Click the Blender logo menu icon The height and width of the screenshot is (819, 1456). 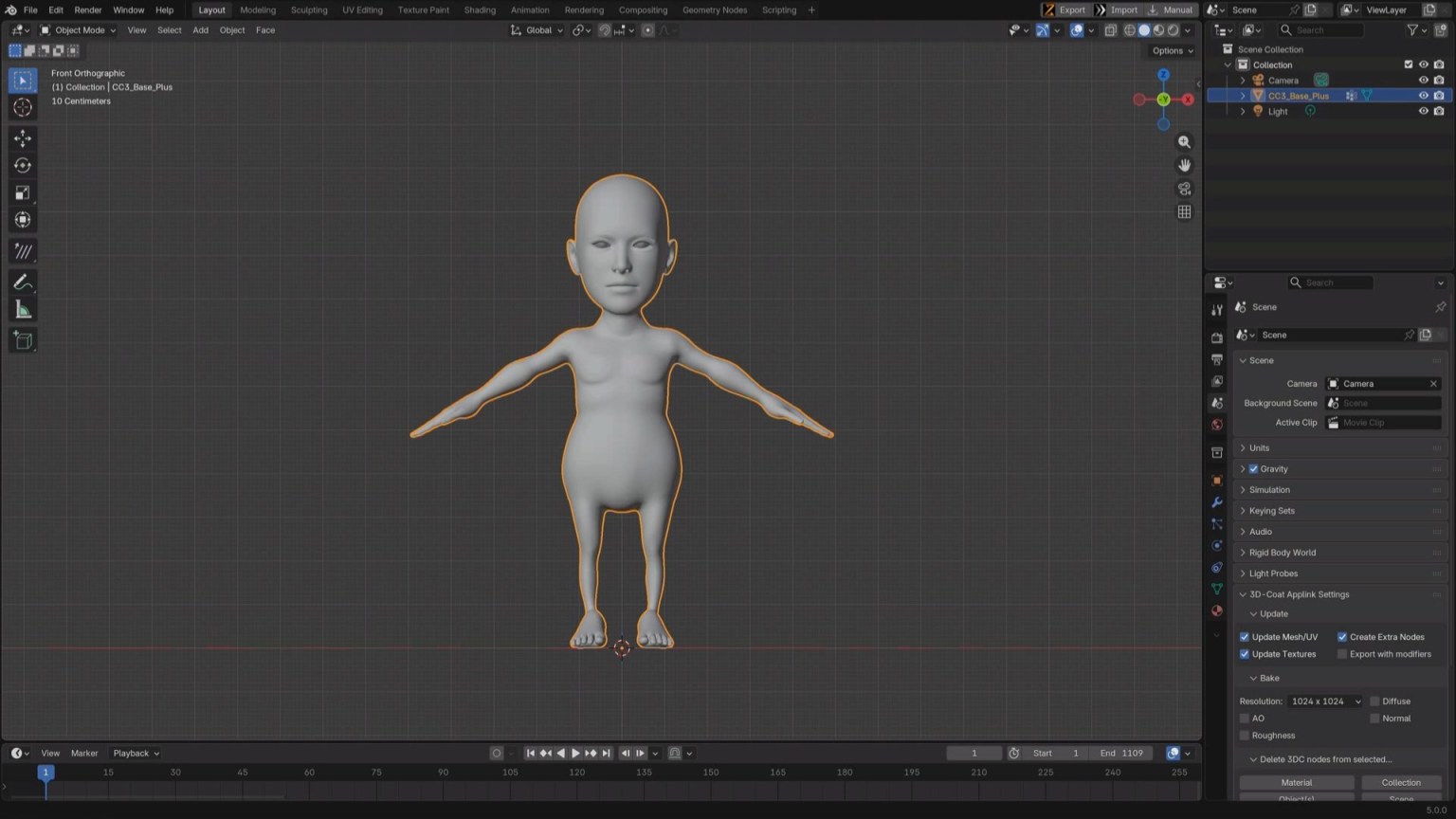tap(10, 9)
